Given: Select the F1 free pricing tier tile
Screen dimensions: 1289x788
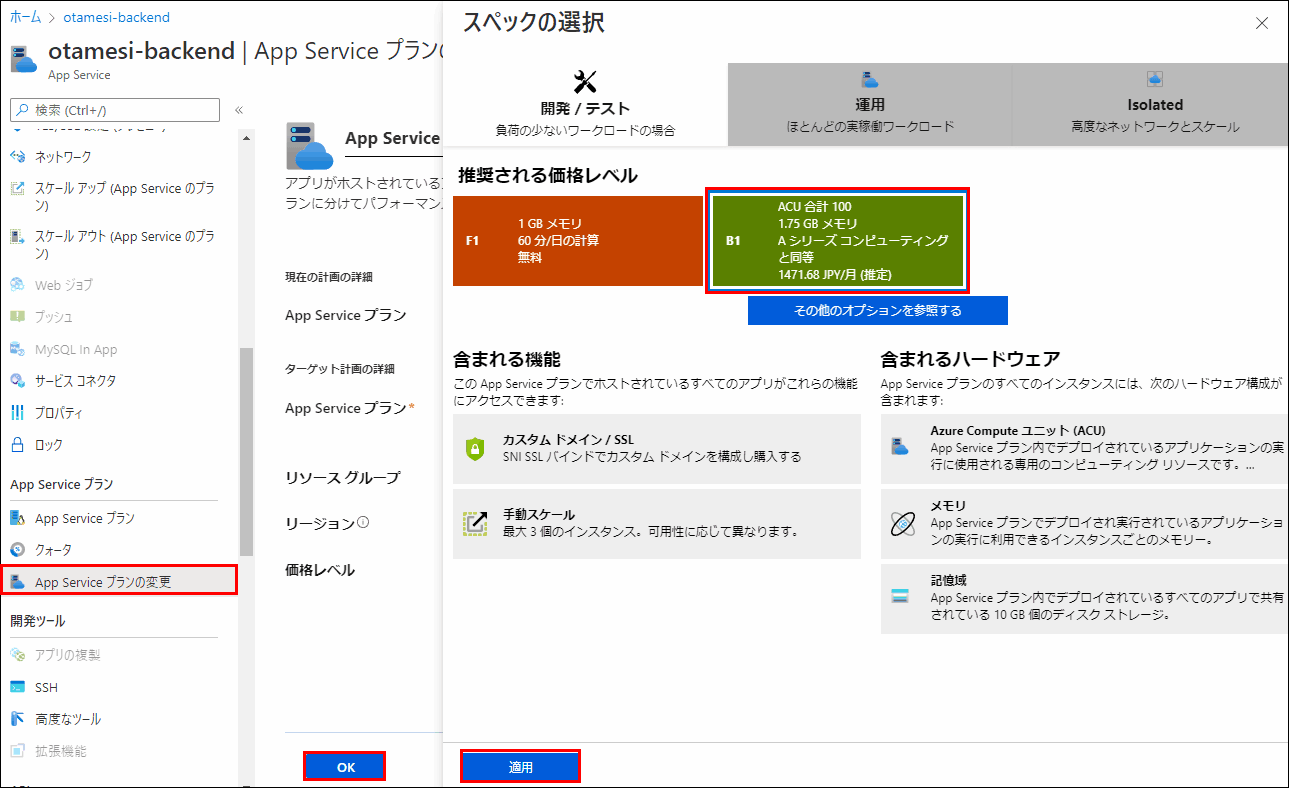Looking at the screenshot, I should pyautogui.click(x=578, y=241).
